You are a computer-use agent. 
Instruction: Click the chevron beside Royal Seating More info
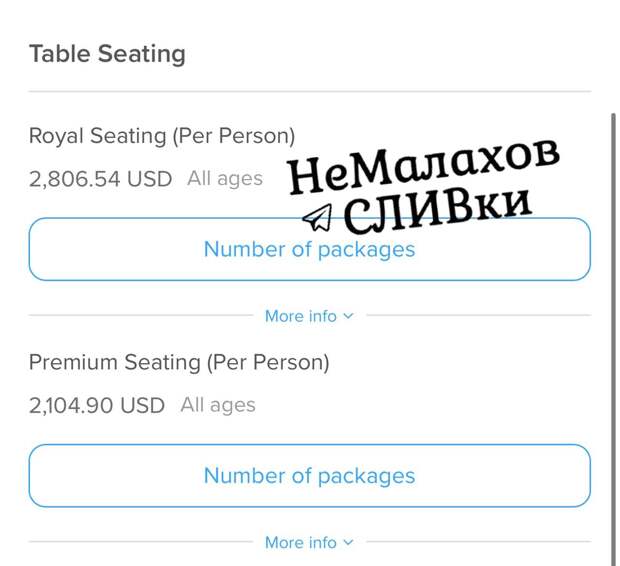coord(348,316)
